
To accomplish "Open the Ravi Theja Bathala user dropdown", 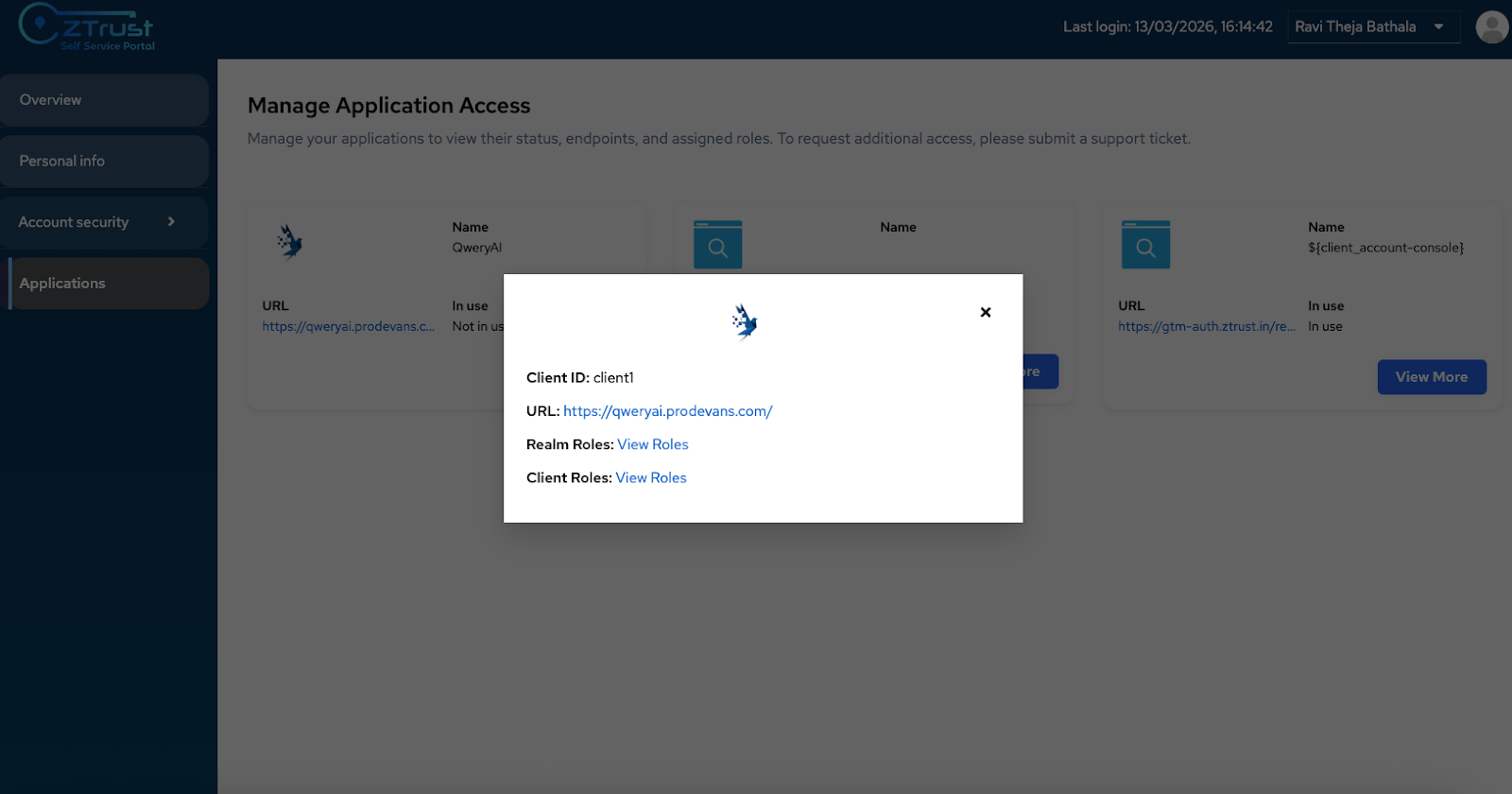I will 1355,26.
